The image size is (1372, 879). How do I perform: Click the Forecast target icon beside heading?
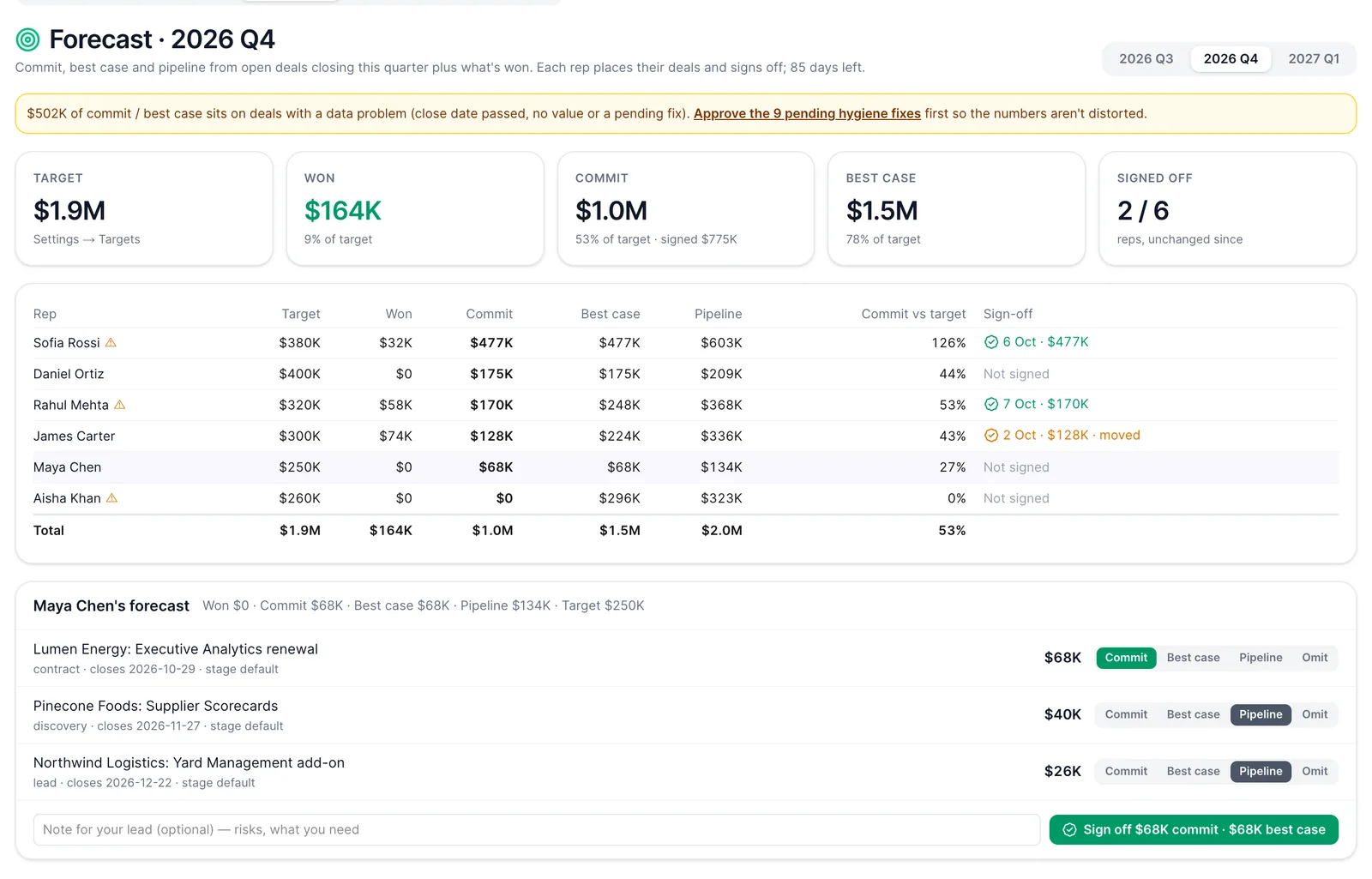pyautogui.click(x=28, y=39)
